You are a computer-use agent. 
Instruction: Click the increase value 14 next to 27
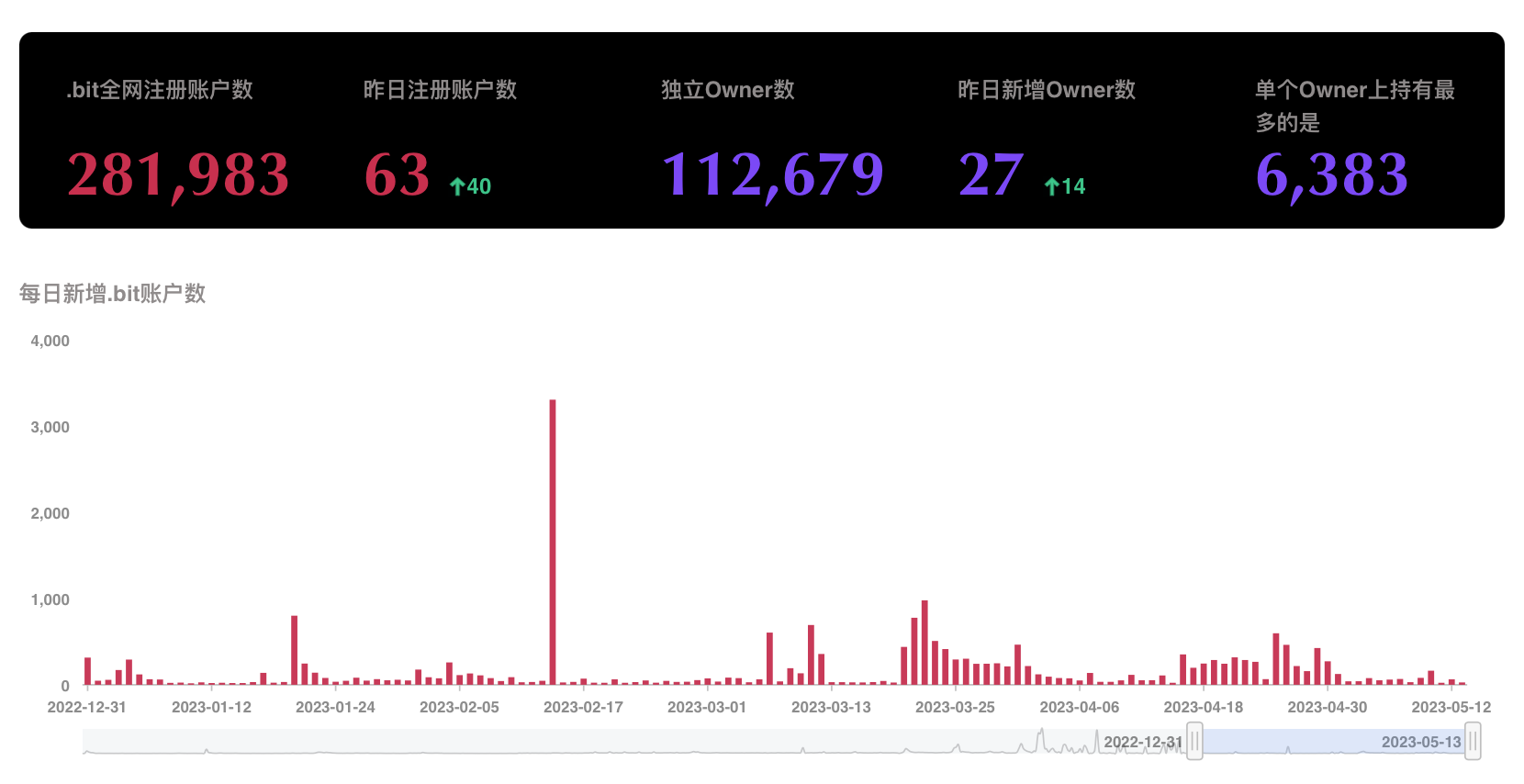1073,186
